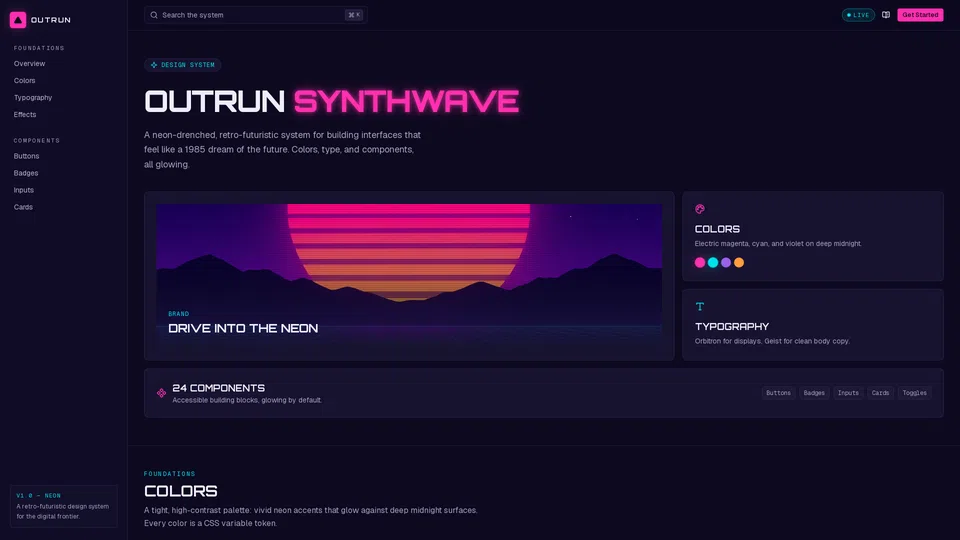Click the ⌘K shortcut badge
Image resolution: width=960 pixels, height=540 pixels.
pyautogui.click(x=354, y=15)
